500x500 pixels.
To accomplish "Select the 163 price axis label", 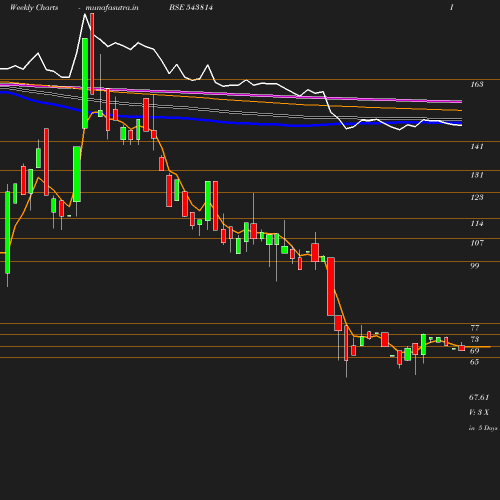I will click(477, 84).
